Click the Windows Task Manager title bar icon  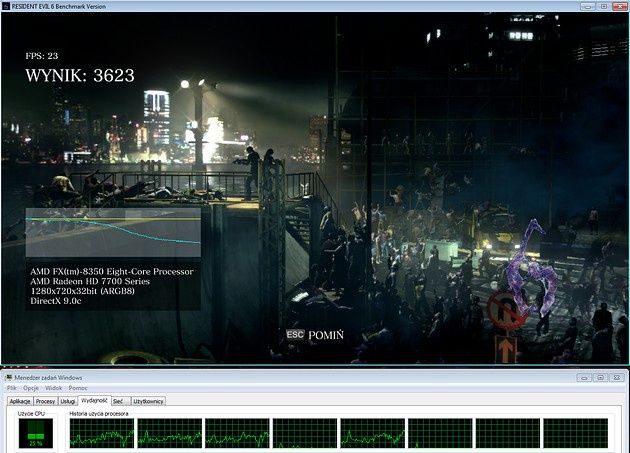8,377
